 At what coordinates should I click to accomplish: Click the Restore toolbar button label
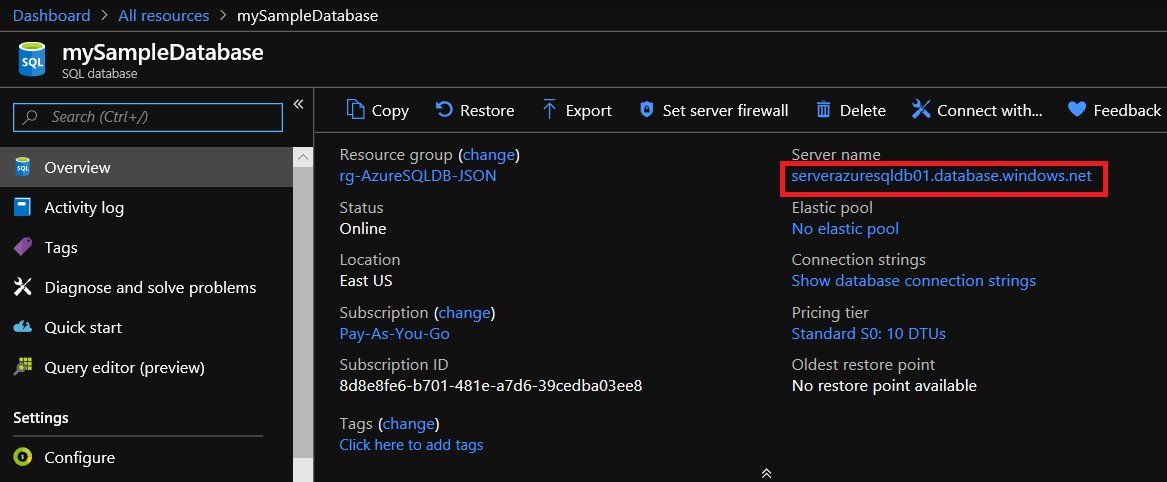tap(487, 110)
